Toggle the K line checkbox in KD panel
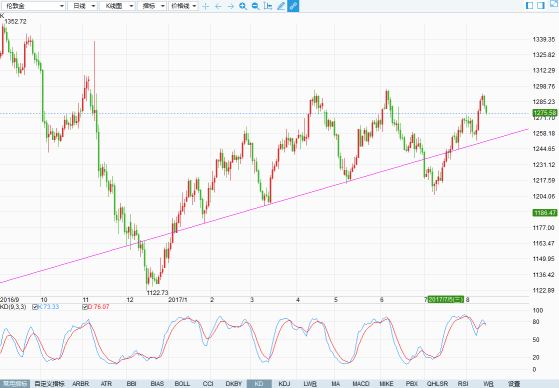Screen dimensions: 559x388 [35, 307]
